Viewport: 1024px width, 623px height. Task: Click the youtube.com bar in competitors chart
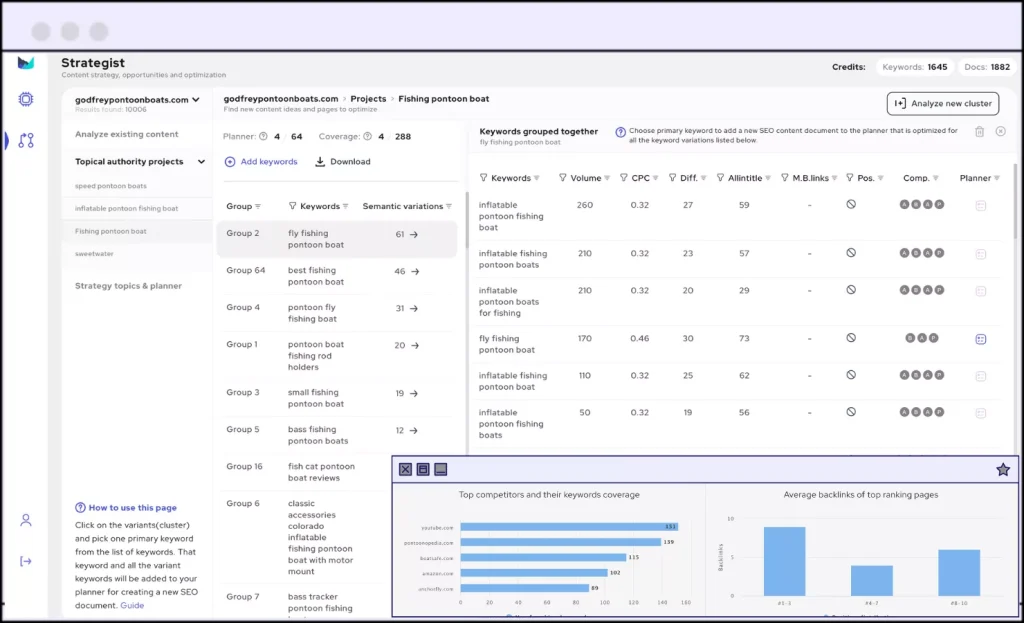(560, 526)
